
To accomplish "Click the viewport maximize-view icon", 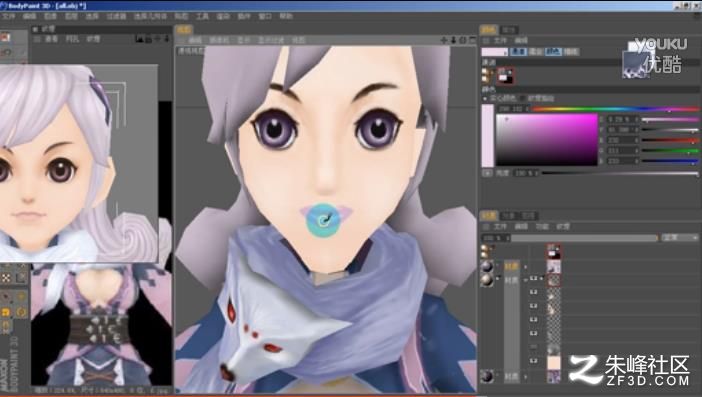I will [x=472, y=40].
